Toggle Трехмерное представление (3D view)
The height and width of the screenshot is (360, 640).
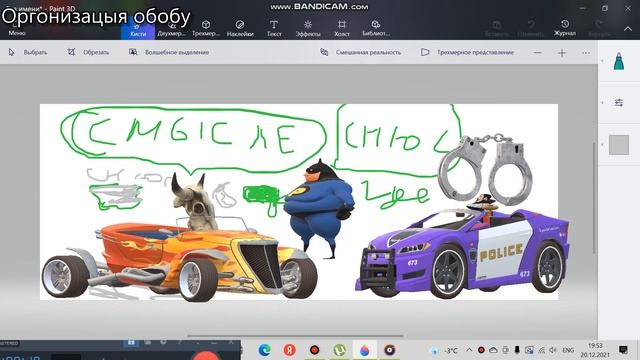point(467,52)
